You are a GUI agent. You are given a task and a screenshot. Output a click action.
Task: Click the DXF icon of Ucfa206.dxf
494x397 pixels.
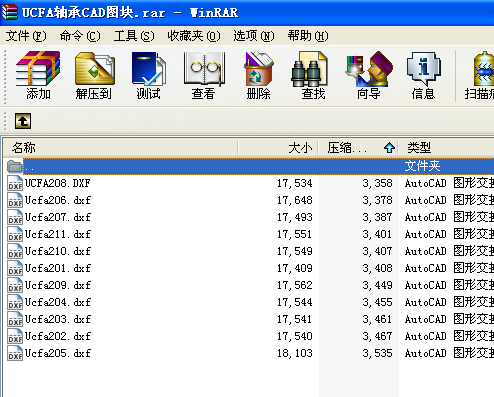pyautogui.click(x=15, y=200)
